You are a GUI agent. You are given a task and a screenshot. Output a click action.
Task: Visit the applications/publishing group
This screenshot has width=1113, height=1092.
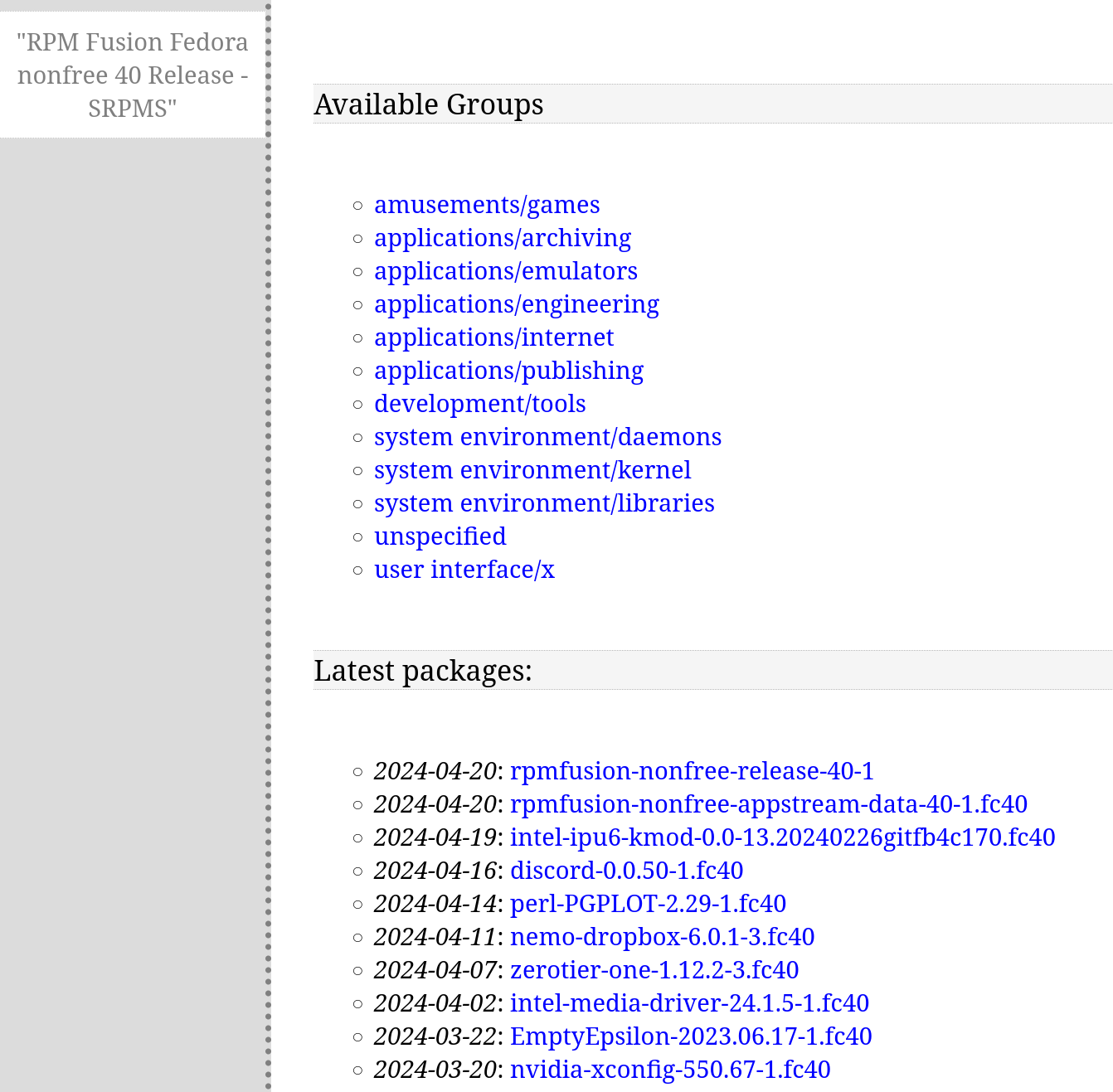click(x=509, y=371)
